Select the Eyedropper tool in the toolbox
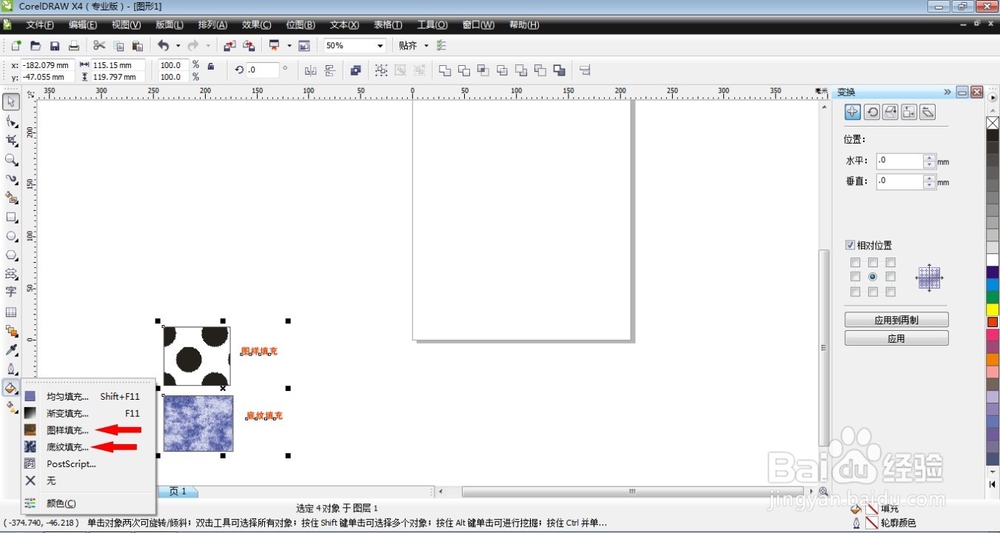Screen dimensions: 1000x533 (11, 349)
